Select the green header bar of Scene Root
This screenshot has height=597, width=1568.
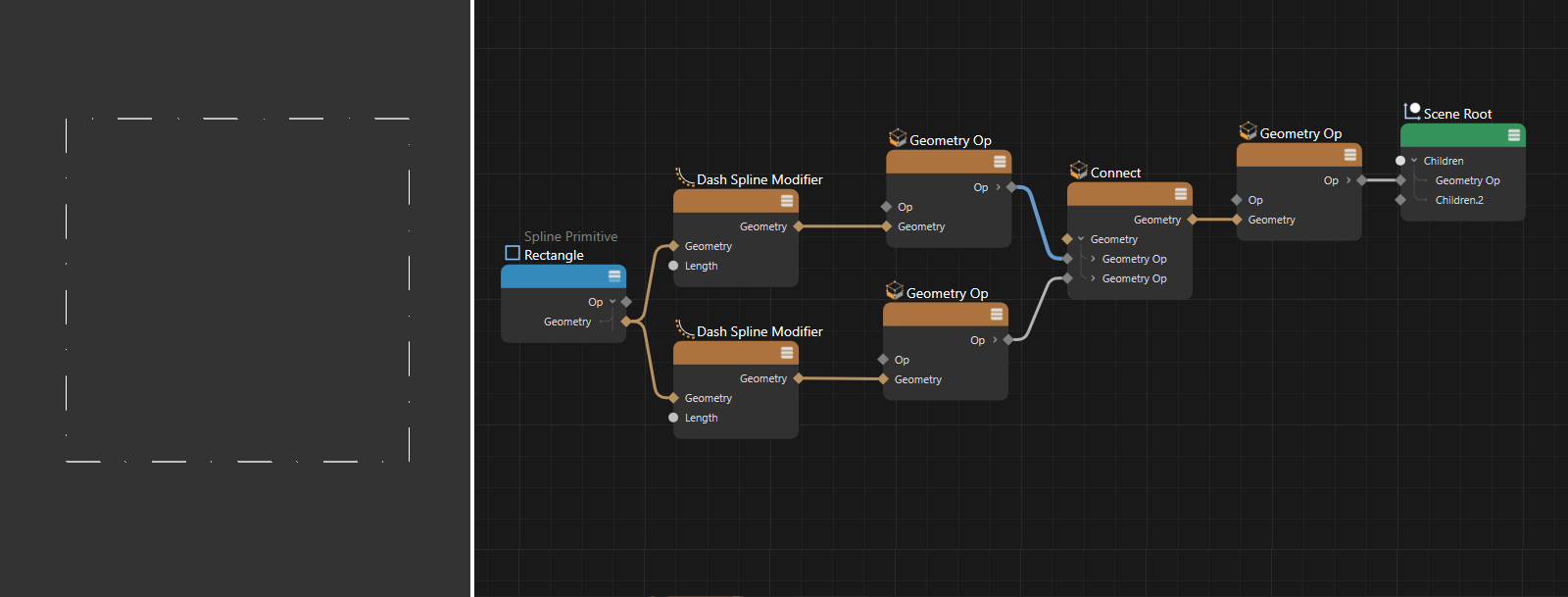click(x=1463, y=135)
